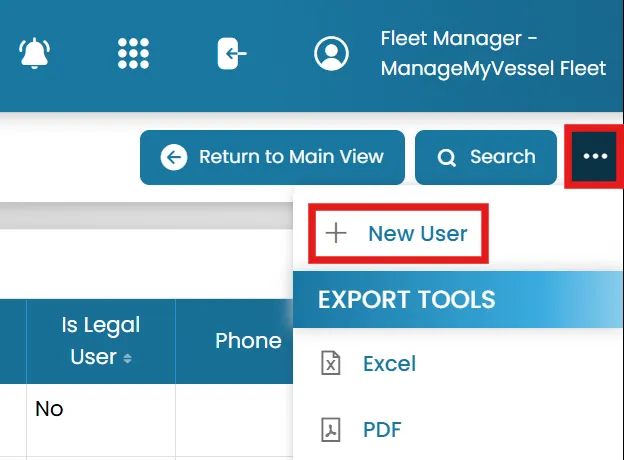
Task: Sort by Is Legal User column
Action: (101, 341)
